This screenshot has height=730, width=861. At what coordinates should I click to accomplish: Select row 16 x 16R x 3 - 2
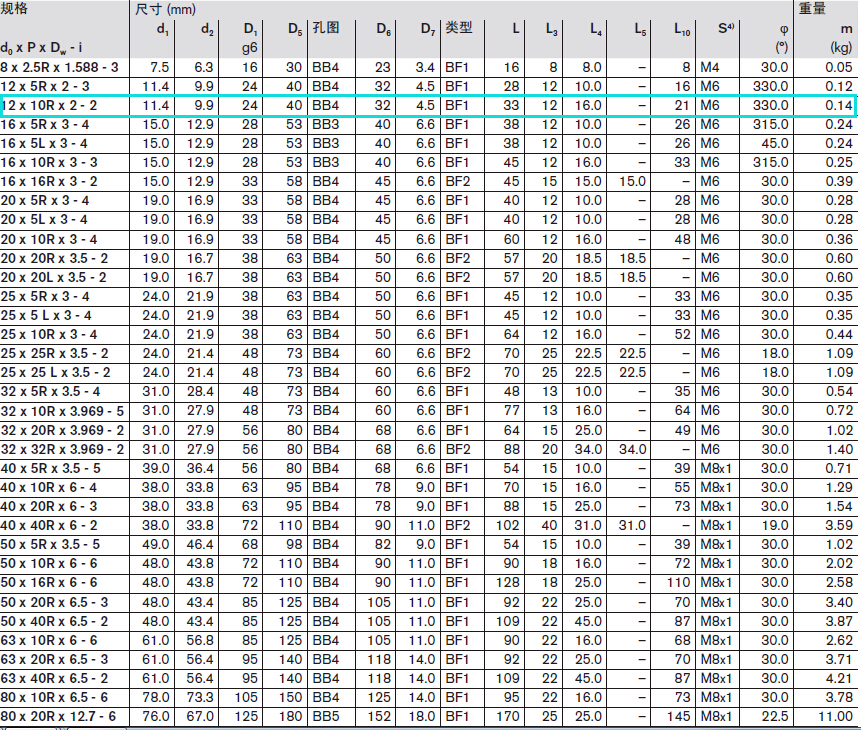point(49,181)
